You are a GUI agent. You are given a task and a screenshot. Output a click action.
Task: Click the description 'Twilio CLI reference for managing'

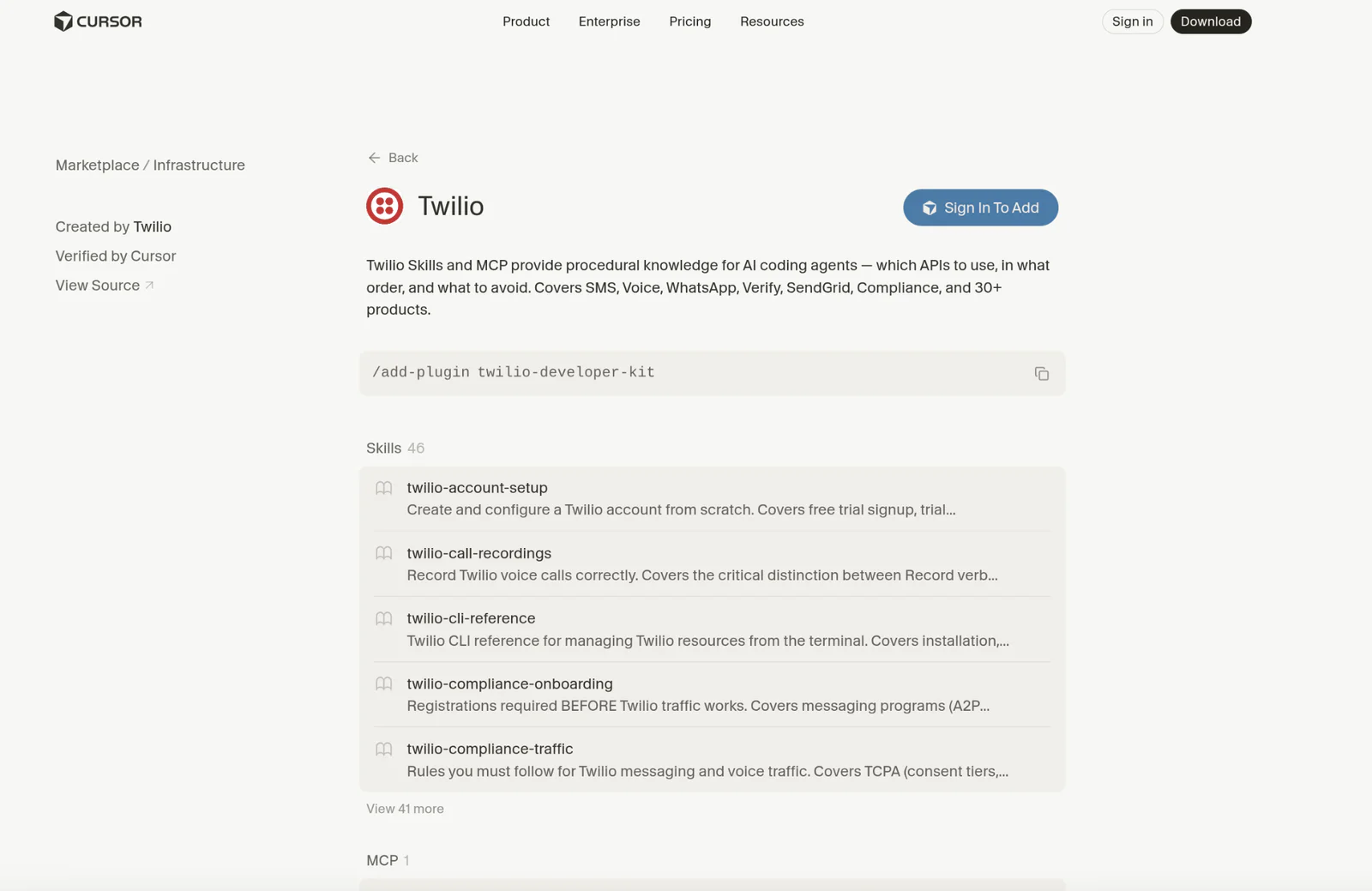707,641
